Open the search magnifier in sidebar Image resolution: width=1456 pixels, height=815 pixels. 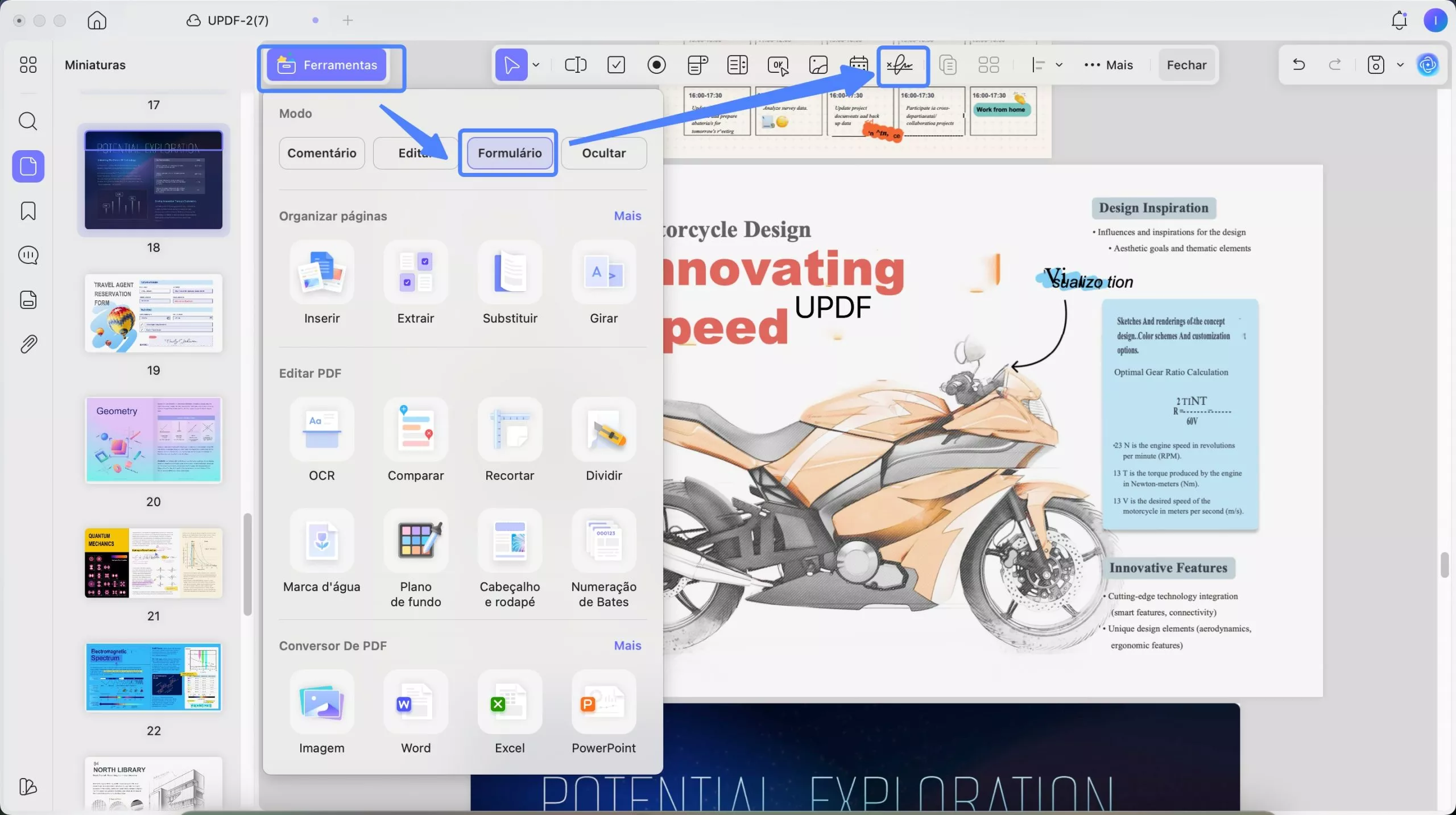28,121
